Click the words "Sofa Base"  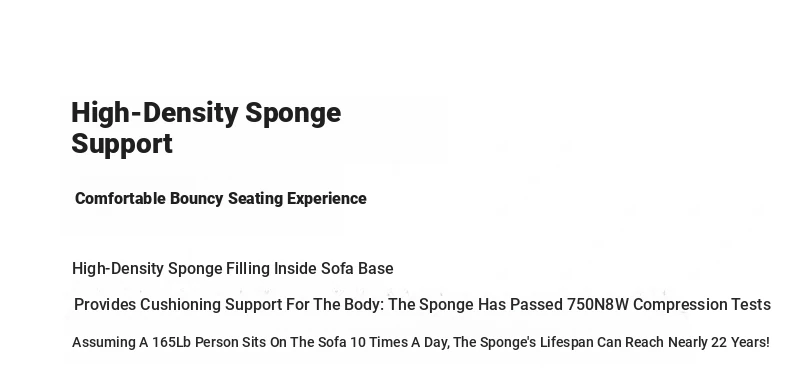(x=357, y=269)
